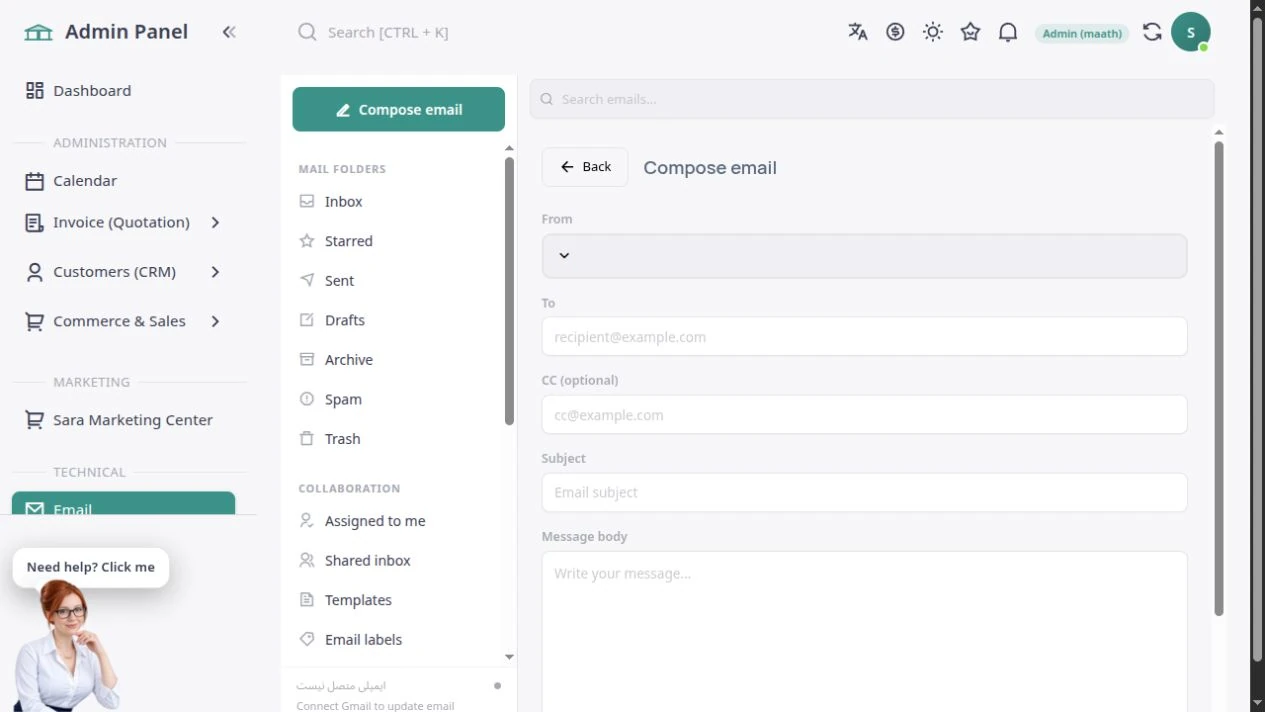The image size is (1265, 712).
Task: Collapse the sidebar with double-chevron icon
Action: tap(229, 32)
